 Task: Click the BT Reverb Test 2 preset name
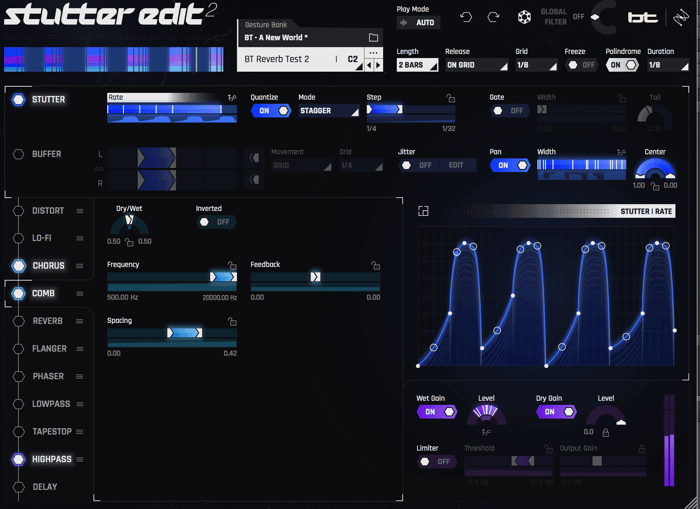277,59
